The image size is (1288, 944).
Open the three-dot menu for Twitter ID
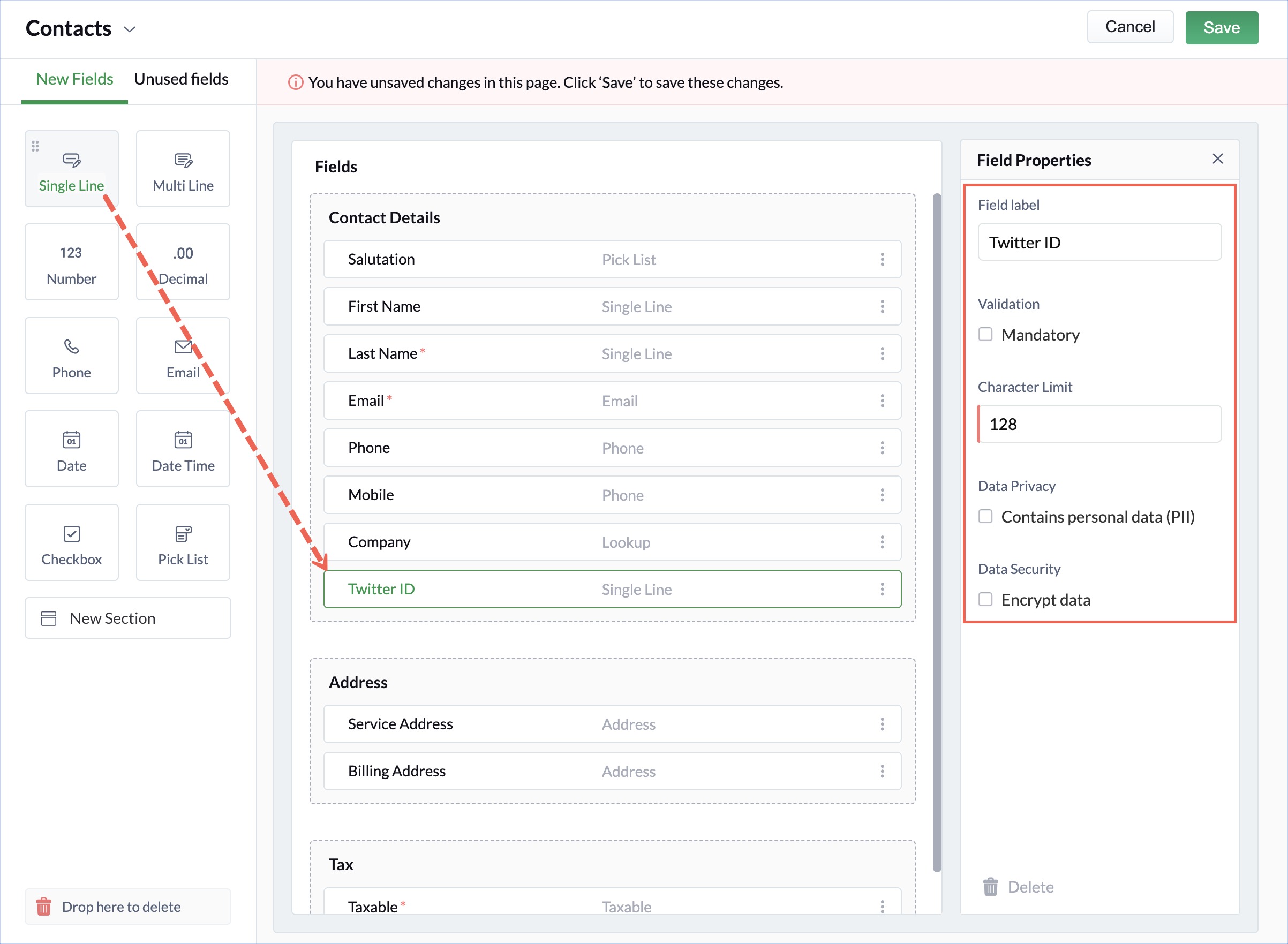[x=882, y=589]
